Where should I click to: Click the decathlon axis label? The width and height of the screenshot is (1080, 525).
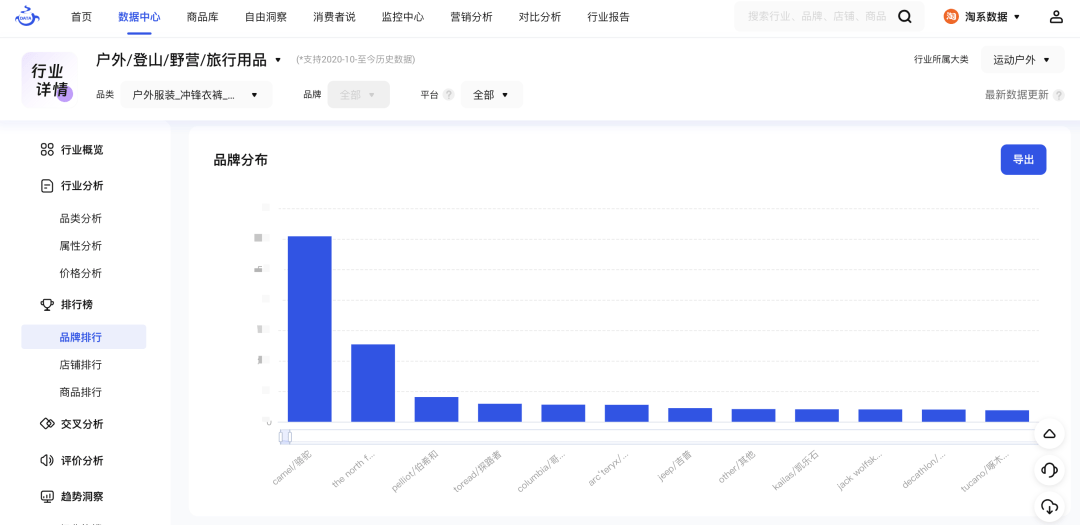924,471
